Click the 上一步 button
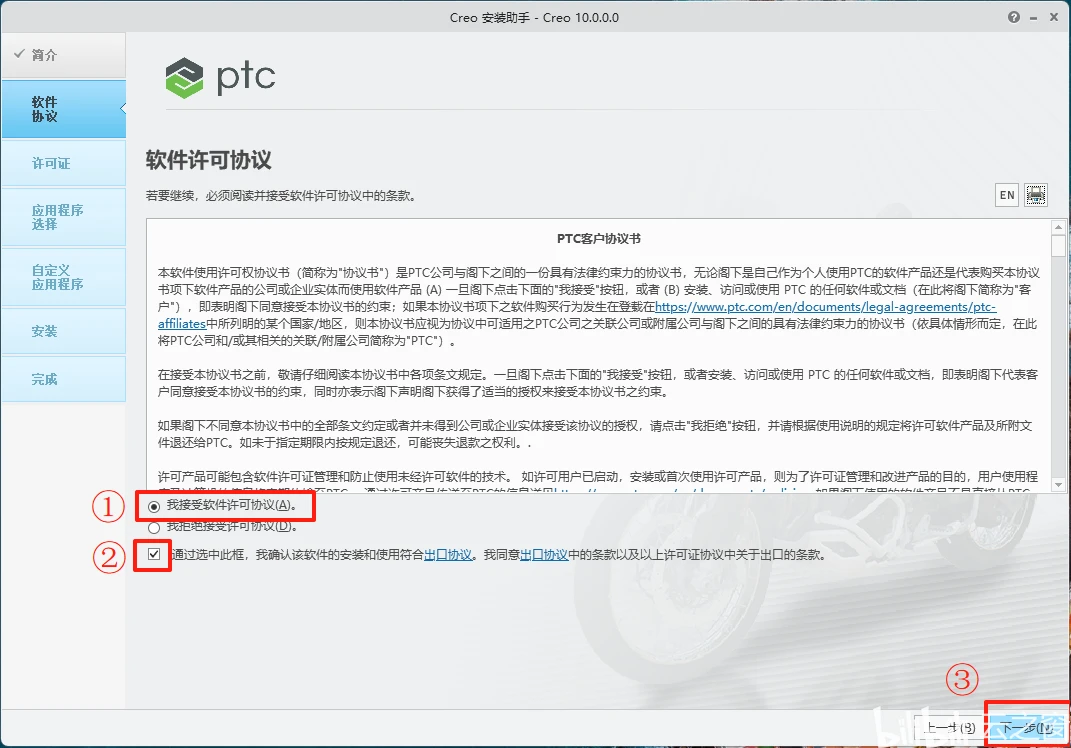This screenshot has width=1071, height=748. [946, 728]
